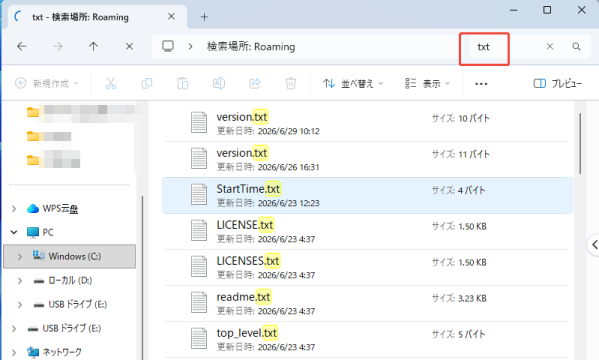Image resolution: width=599 pixels, height=360 pixels.
Task: Go back to previous folder
Action: tap(22, 47)
